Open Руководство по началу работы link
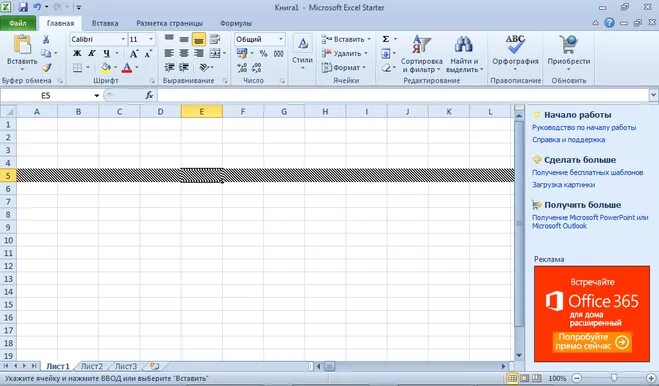 [x=584, y=127]
